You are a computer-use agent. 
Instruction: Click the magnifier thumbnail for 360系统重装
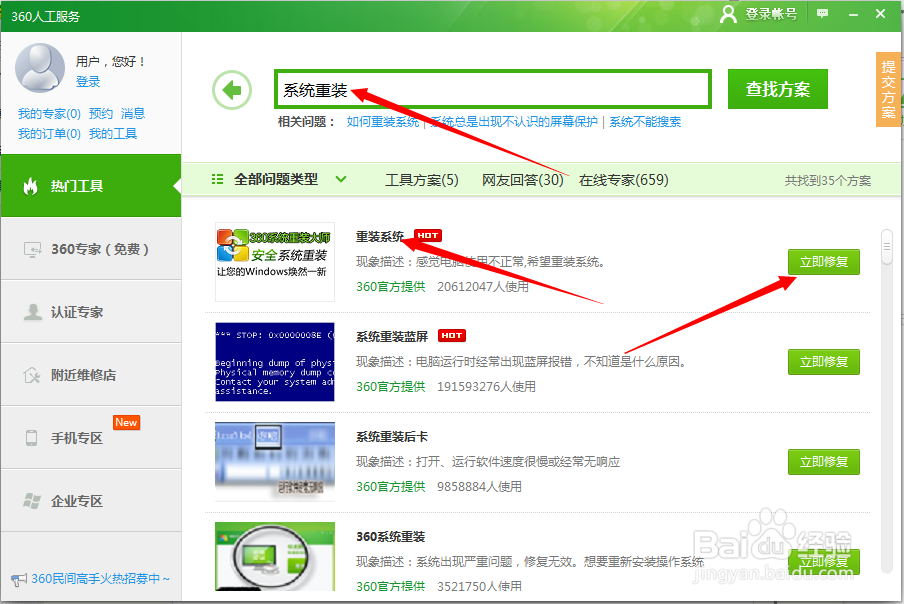click(x=275, y=557)
